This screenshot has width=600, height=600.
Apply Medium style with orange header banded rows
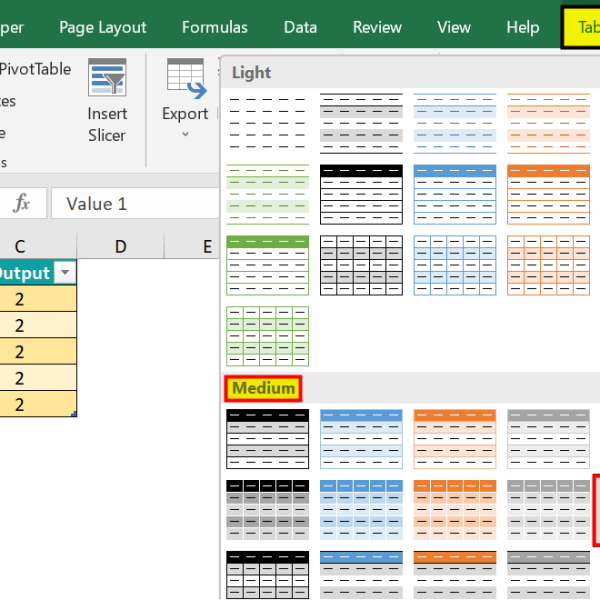pos(455,439)
